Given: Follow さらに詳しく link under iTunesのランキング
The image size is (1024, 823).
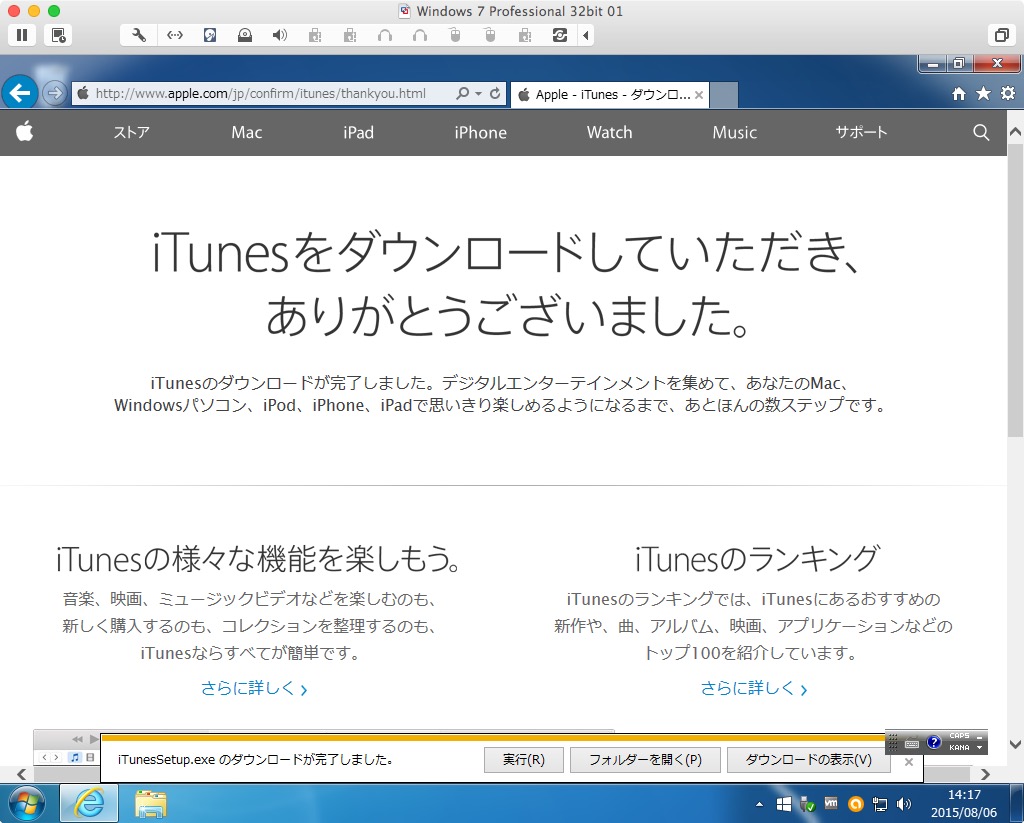Looking at the screenshot, I should click(x=754, y=688).
